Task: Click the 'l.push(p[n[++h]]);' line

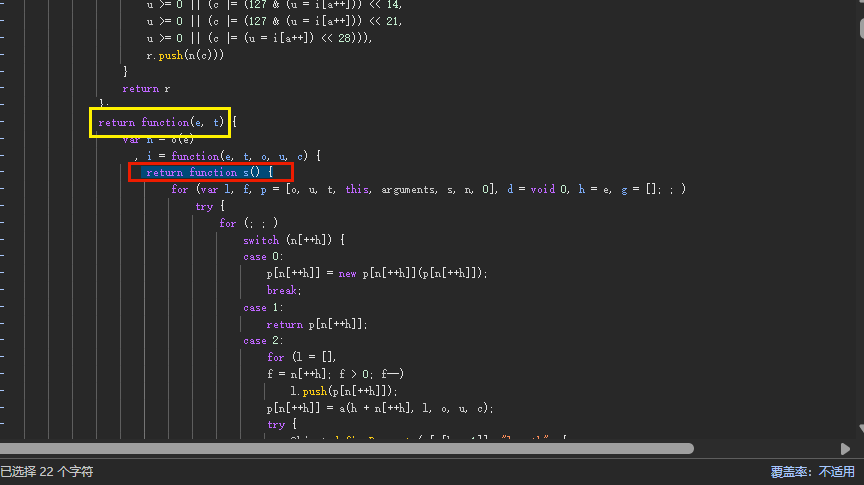Action: 344,391
